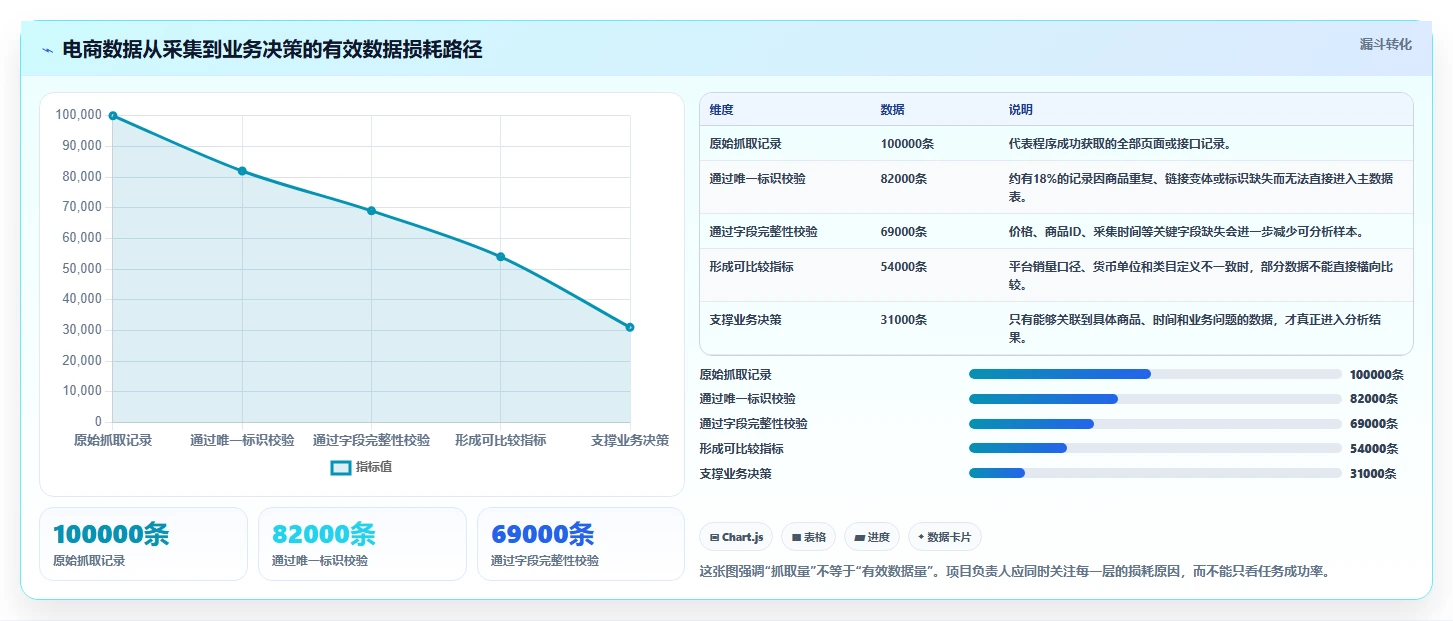
Task: Click the 形成可比较指标 x-axis label
Action: tap(501, 440)
